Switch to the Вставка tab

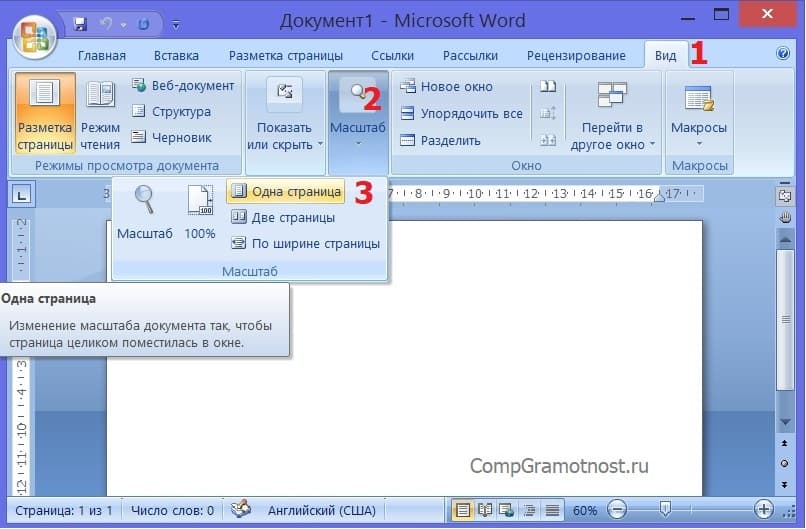point(176,56)
